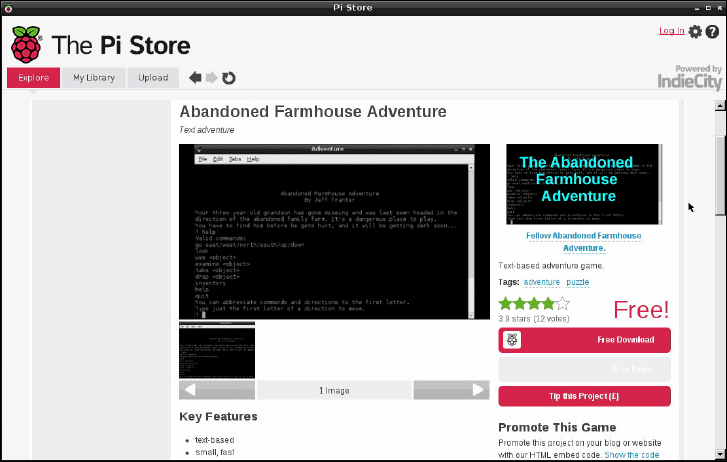Click the Free! price text
This screenshot has width=727, height=462.
pyautogui.click(x=641, y=309)
